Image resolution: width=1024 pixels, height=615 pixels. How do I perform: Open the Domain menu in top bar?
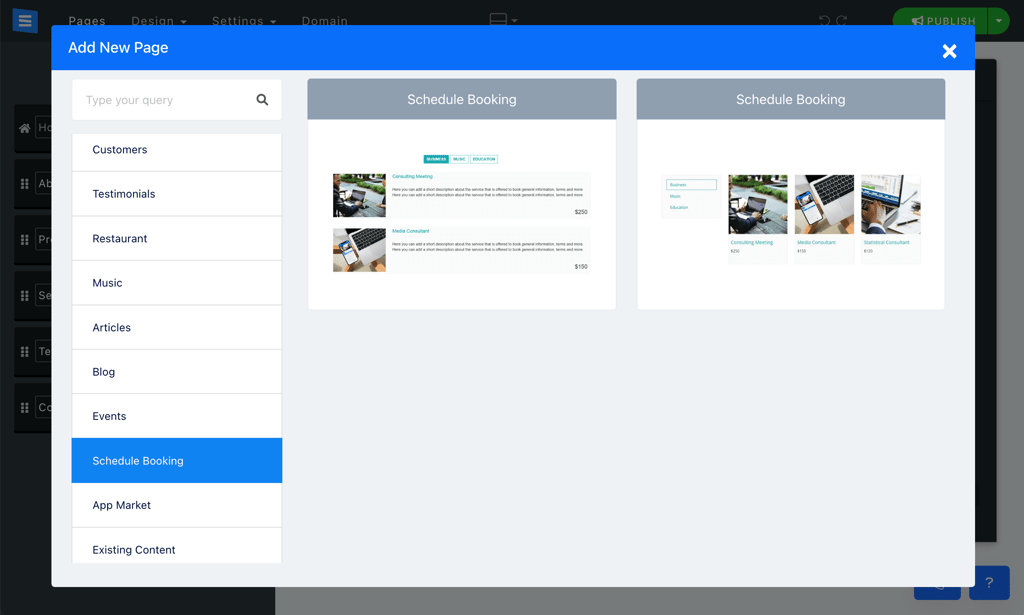coord(325,21)
